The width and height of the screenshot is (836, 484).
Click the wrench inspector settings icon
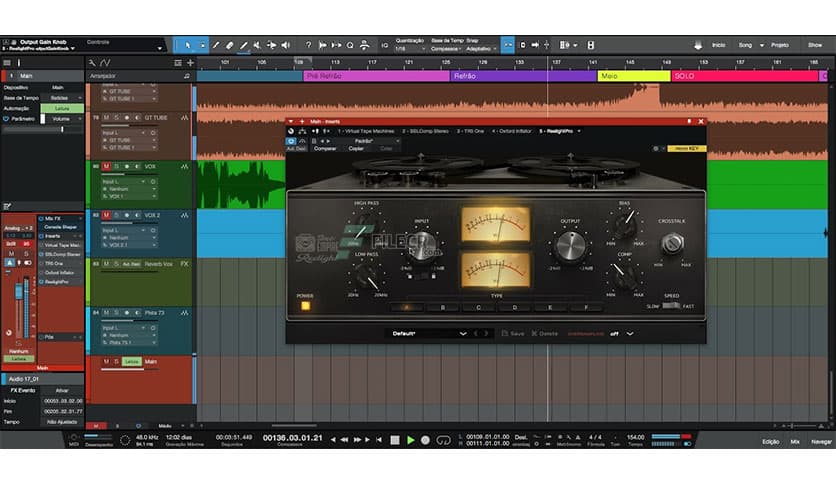92,63
